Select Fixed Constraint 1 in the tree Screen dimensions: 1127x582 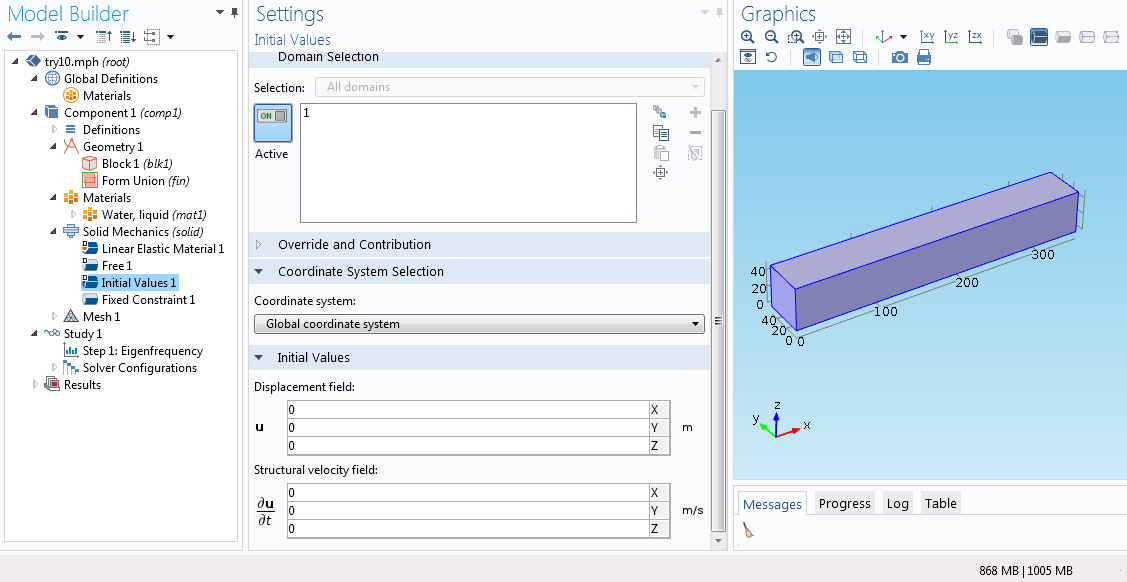pyautogui.click(x=148, y=300)
